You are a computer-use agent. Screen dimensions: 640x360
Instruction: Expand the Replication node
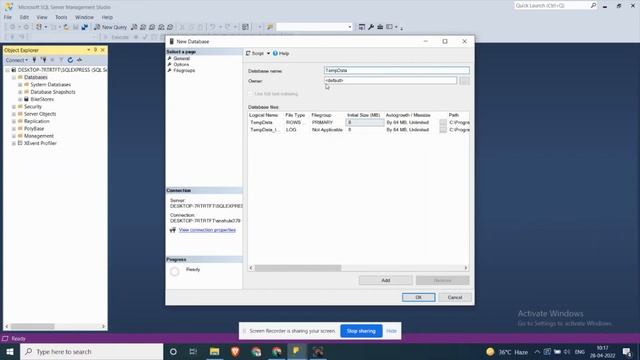pos(13,121)
